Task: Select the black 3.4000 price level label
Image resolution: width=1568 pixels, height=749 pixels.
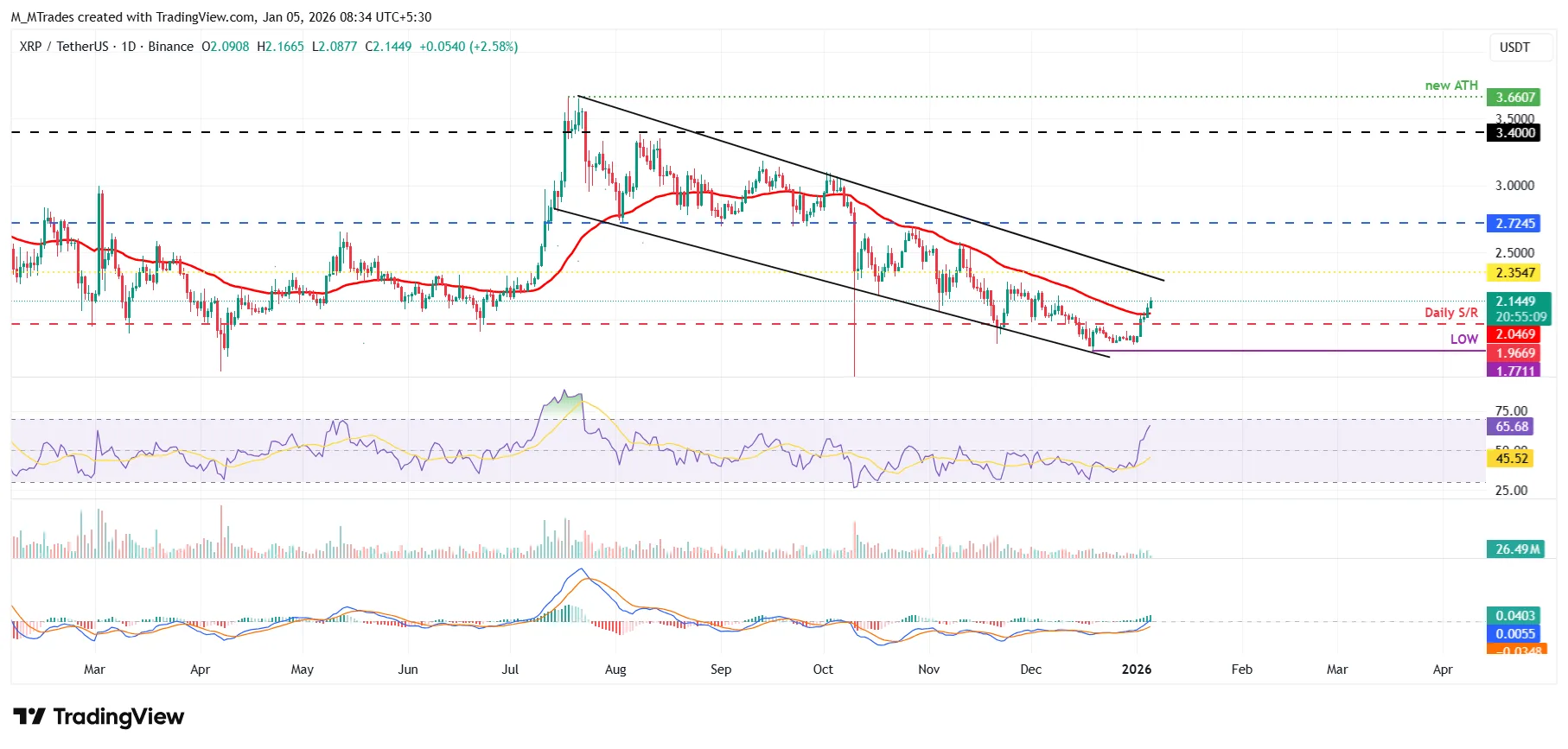Action: (x=1515, y=133)
